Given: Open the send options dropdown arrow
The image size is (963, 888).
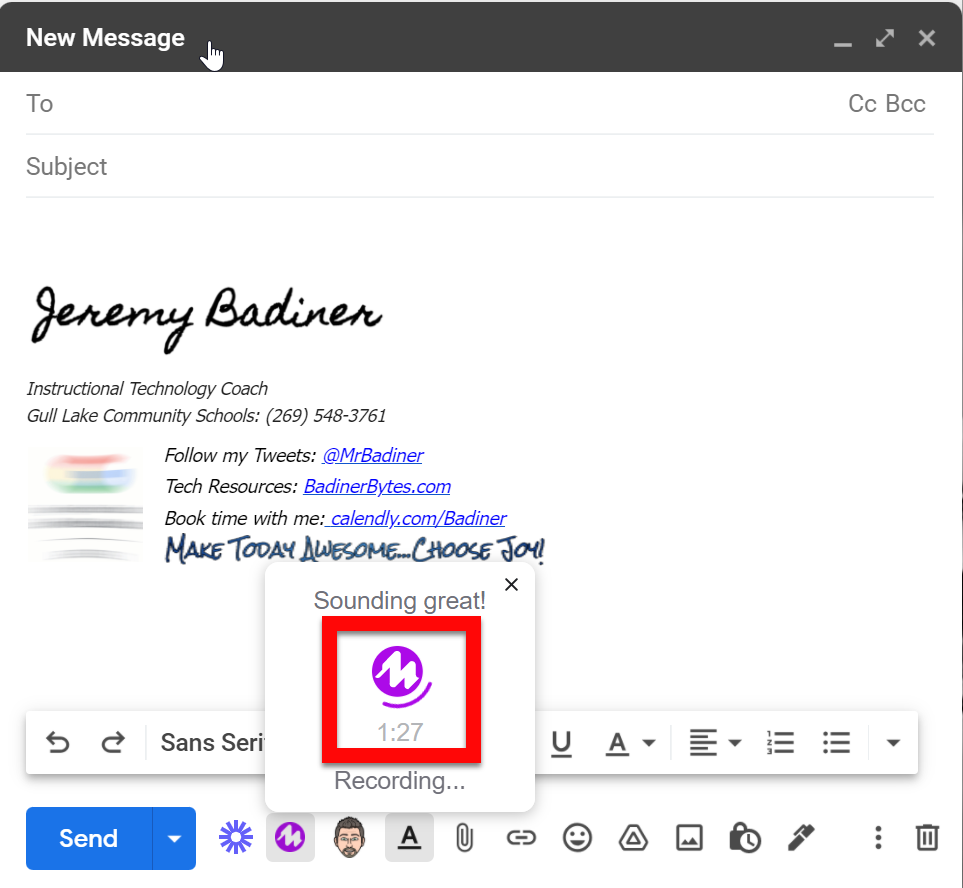Looking at the screenshot, I should [x=174, y=838].
